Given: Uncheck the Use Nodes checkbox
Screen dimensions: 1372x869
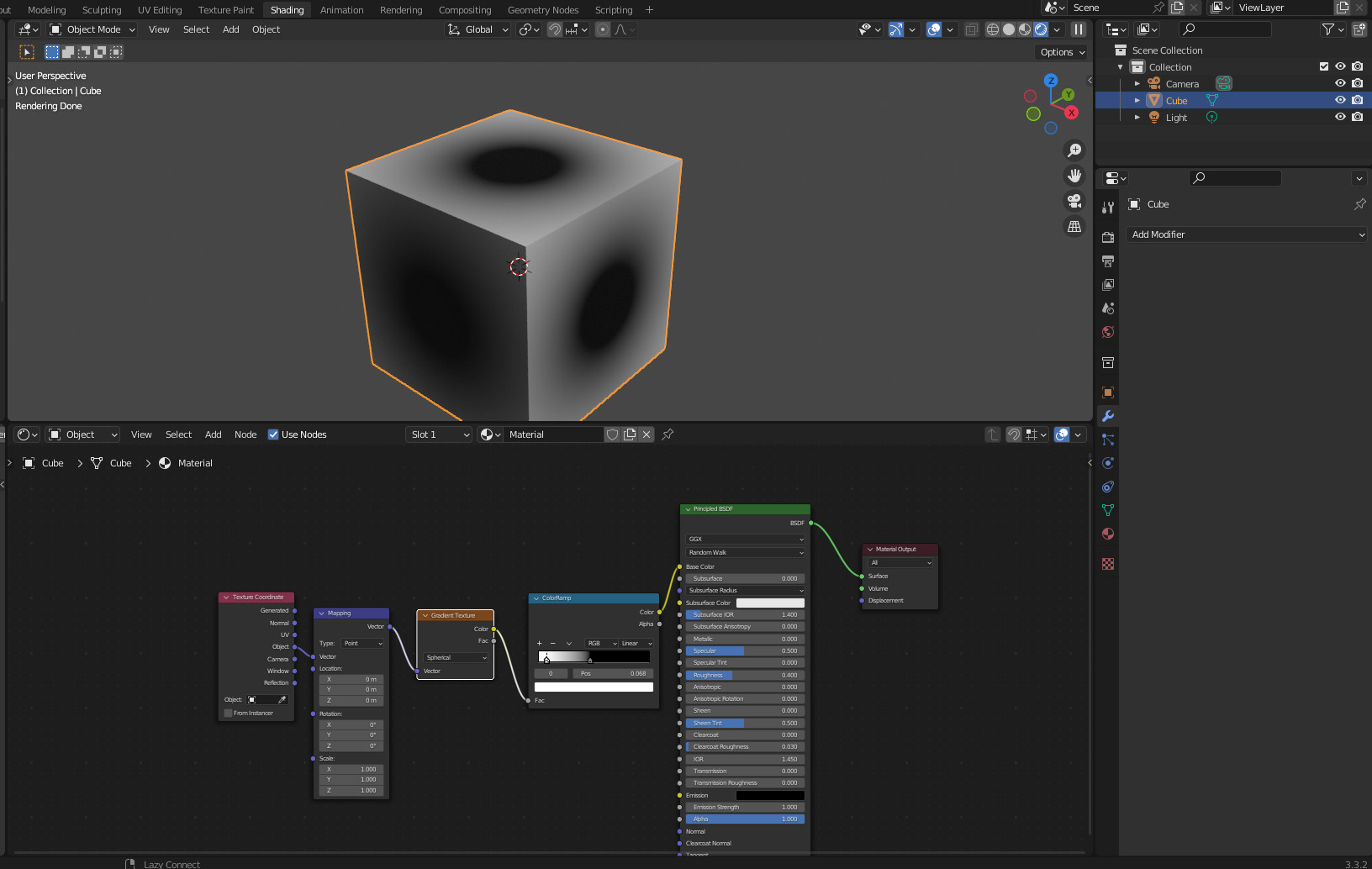Looking at the screenshot, I should pyautogui.click(x=273, y=434).
